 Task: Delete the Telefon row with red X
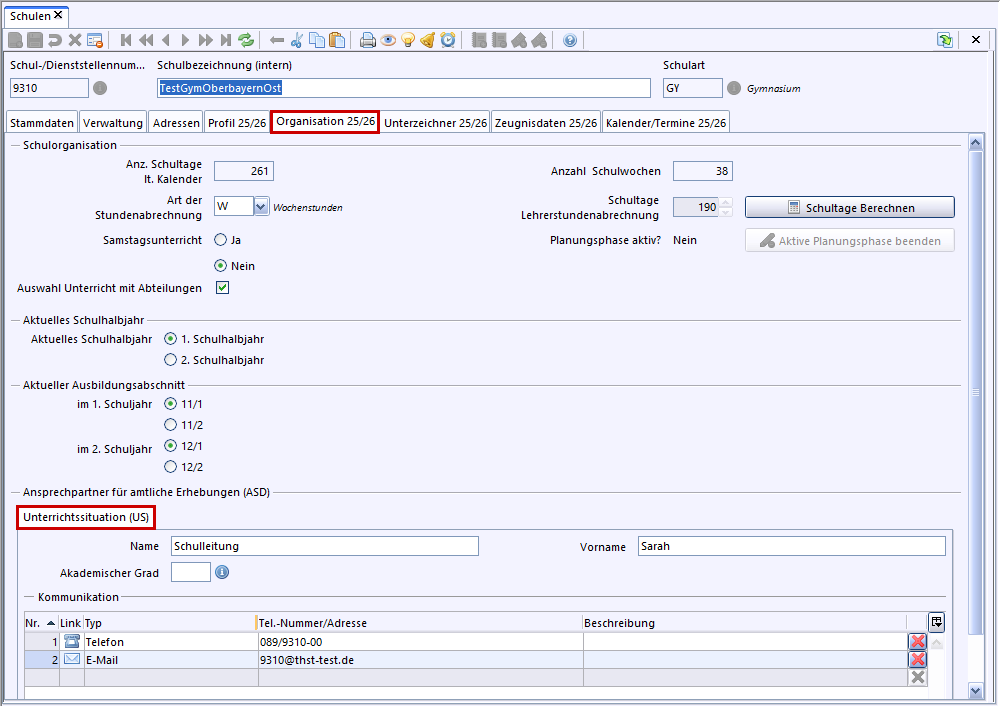(x=917, y=642)
